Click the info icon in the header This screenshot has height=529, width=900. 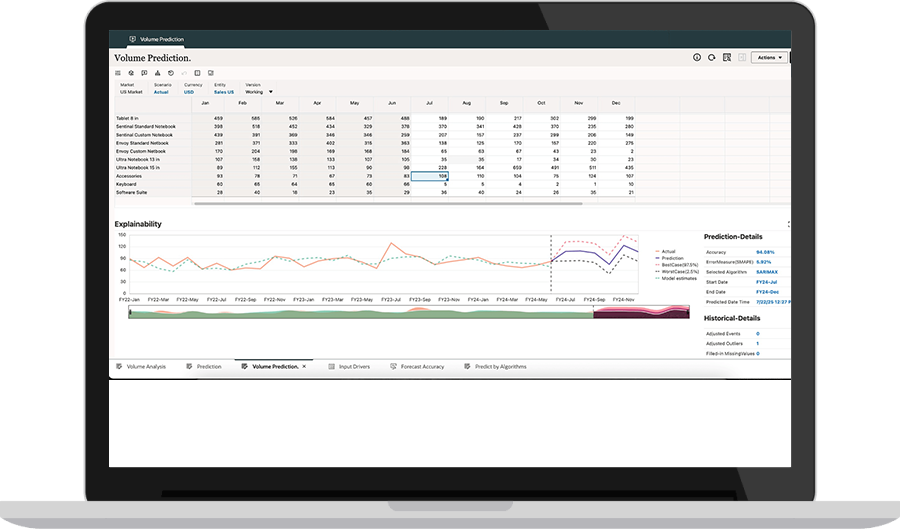point(697,58)
